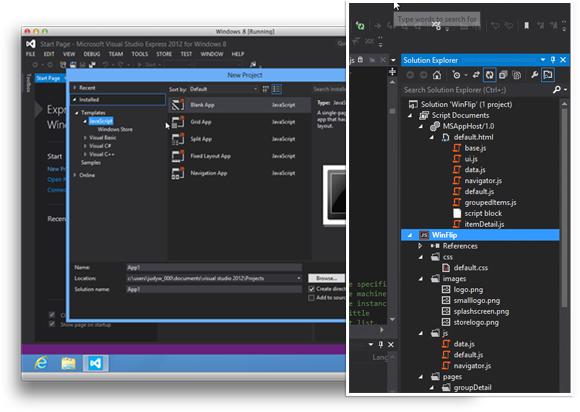580x412 pixels.
Task: Select groupedItems.js under default.html
Action: pos(490,202)
